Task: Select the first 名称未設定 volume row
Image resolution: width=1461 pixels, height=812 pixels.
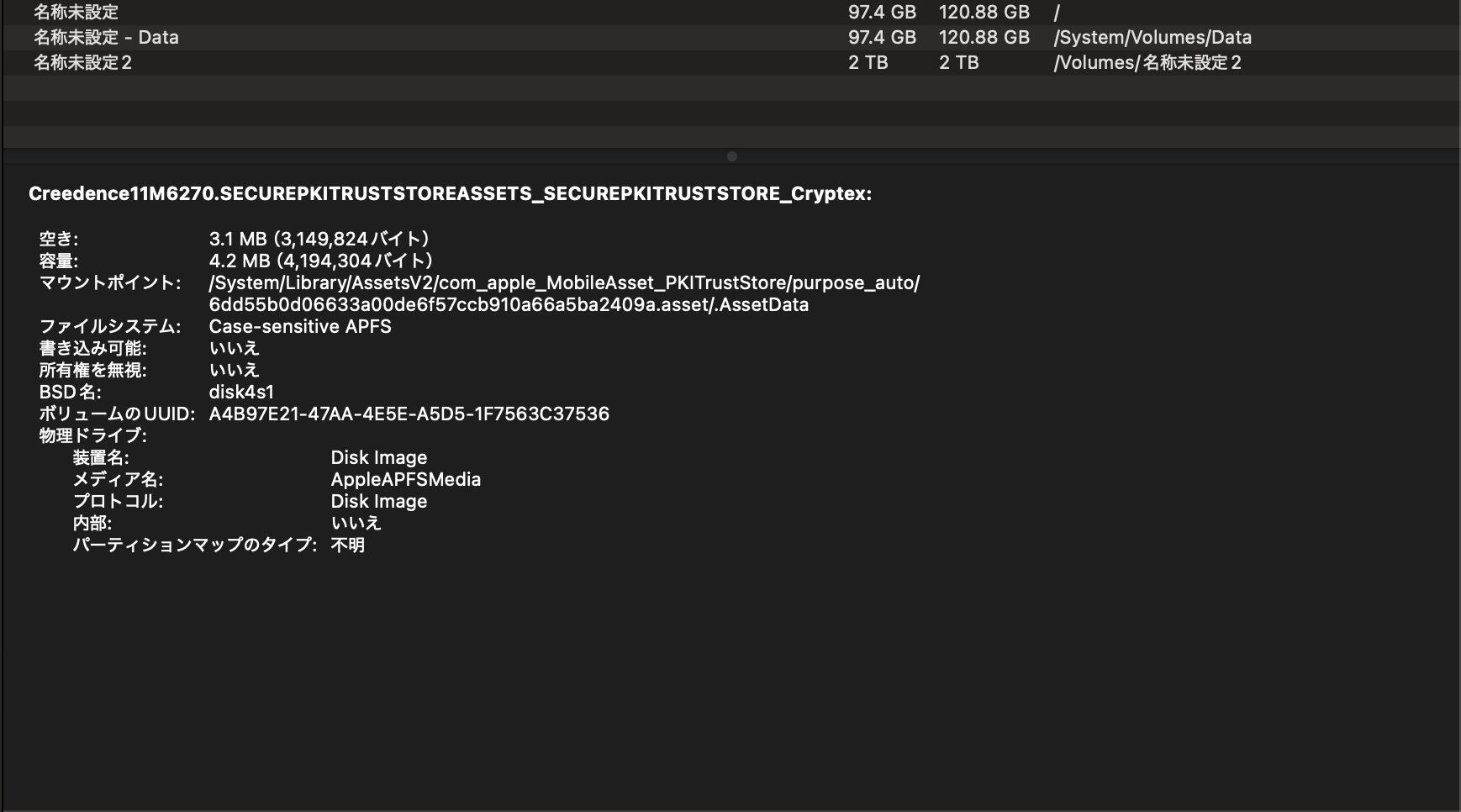Action: [76, 13]
